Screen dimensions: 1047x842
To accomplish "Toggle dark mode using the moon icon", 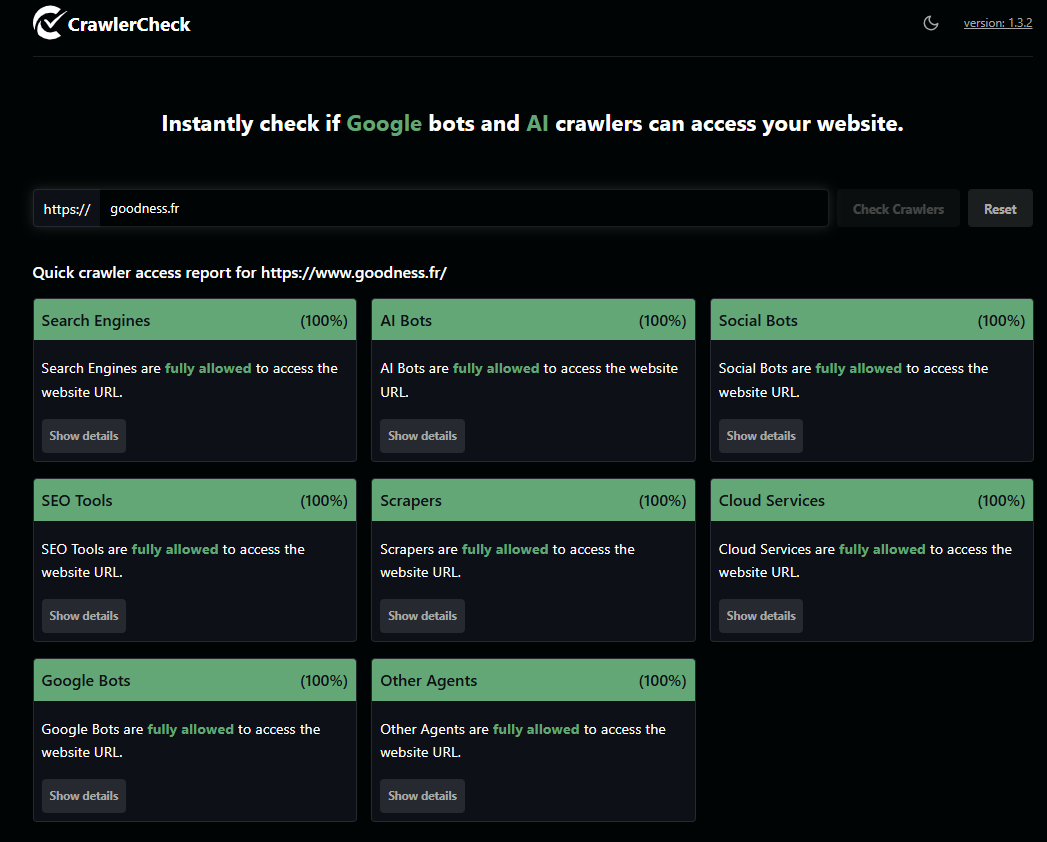I will [x=931, y=22].
